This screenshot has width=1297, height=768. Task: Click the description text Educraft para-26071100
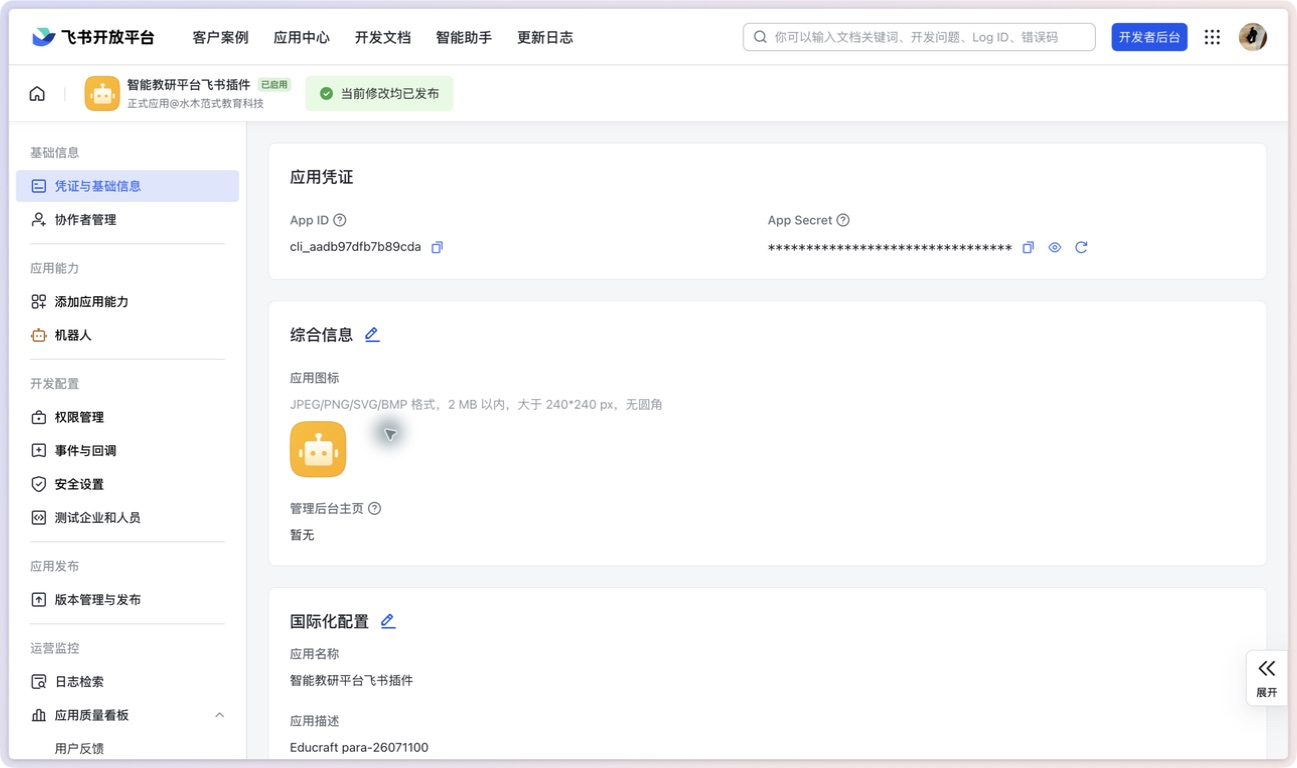point(359,747)
